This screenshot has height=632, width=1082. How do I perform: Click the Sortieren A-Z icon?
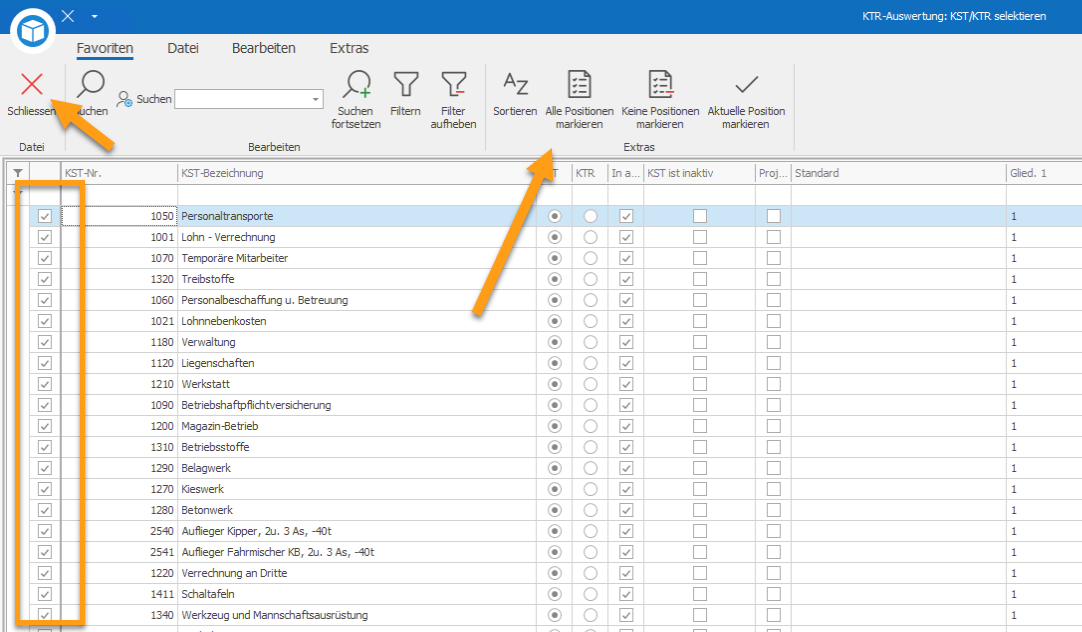pos(515,86)
